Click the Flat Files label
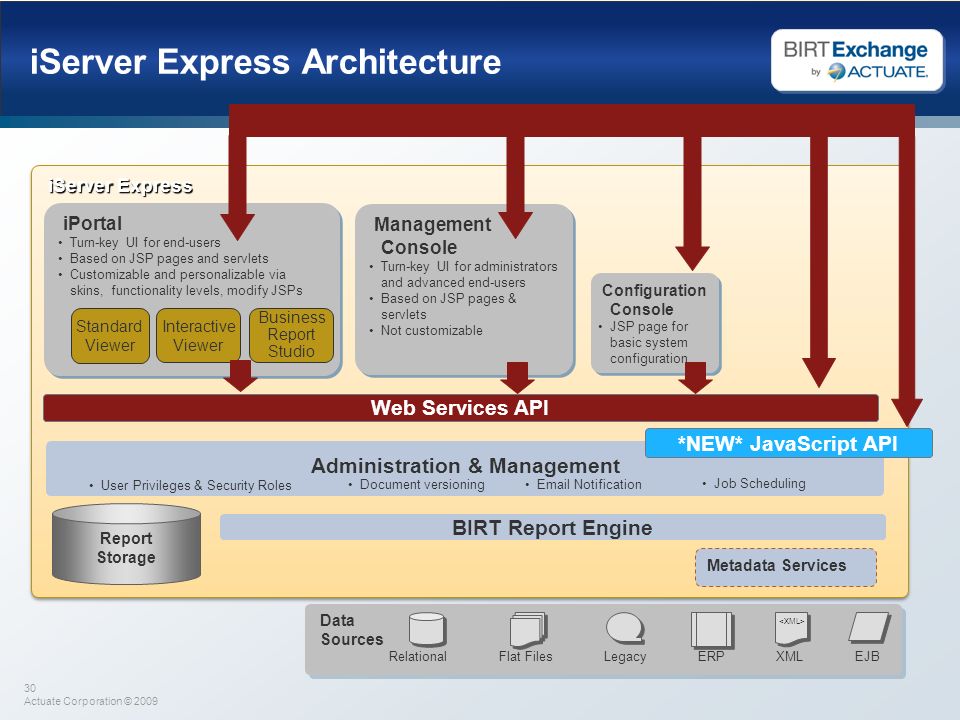 525,656
